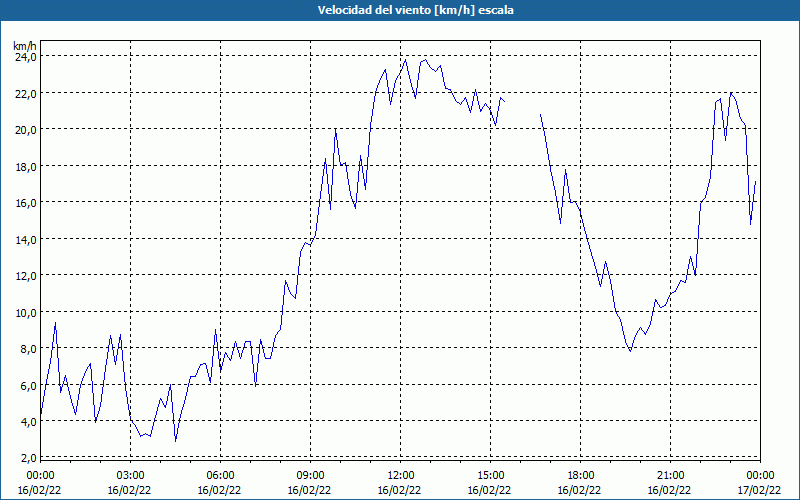Click the title 'Velocidad del viento [km/h] escala'
Image resolution: width=800 pixels, height=500 pixels.
(415, 10)
